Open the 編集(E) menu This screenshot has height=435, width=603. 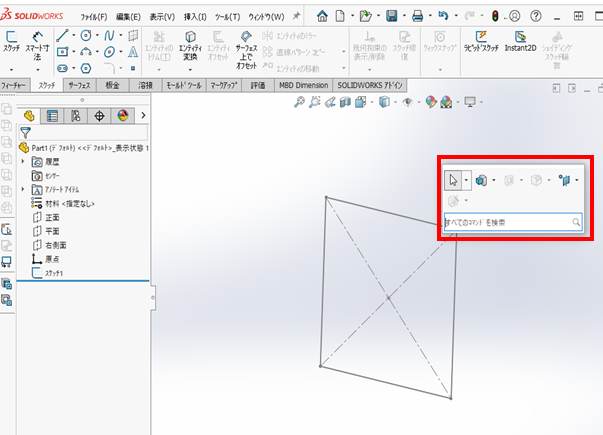point(128,17)
